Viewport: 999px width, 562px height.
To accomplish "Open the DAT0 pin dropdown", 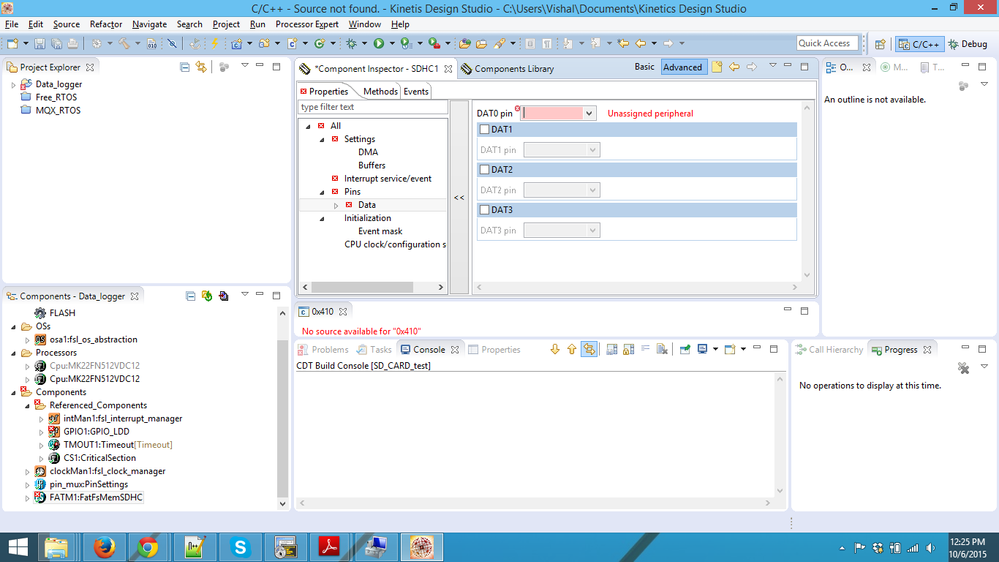I will 589,113.
